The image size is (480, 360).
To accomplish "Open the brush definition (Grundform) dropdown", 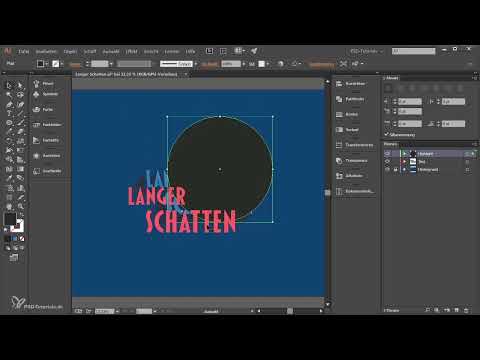I will [x=196, y=64].
